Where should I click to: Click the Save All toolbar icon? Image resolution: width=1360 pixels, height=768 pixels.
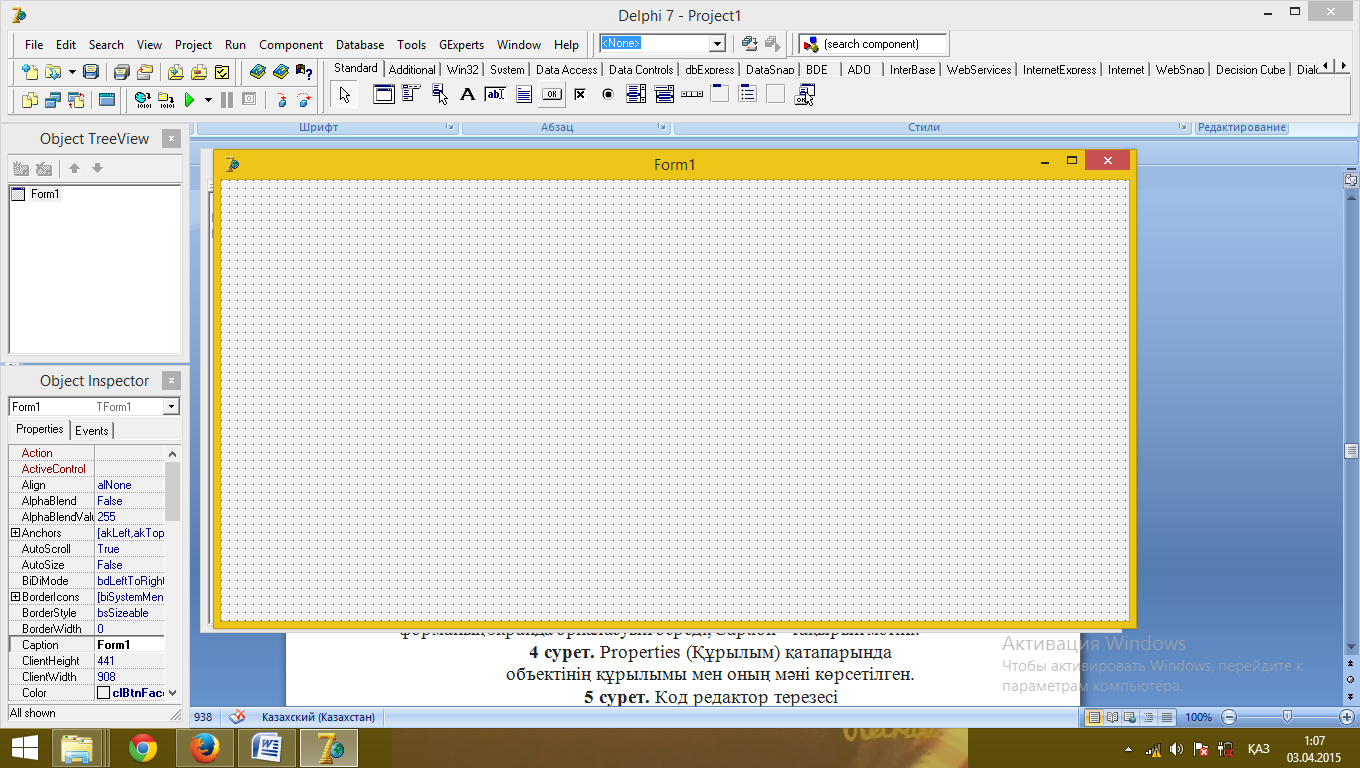pyautogui.click(x=121, y=72)
